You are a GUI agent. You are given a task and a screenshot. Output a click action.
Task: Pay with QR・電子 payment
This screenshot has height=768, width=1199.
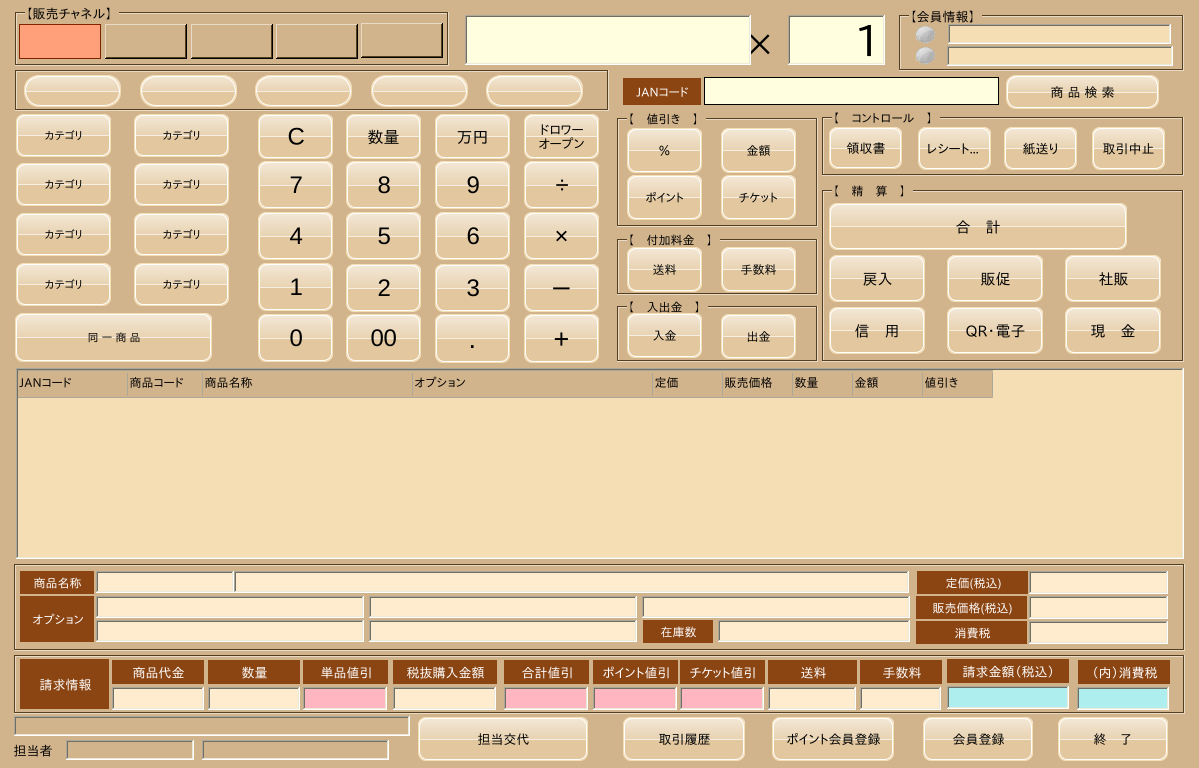click(995, 331)
